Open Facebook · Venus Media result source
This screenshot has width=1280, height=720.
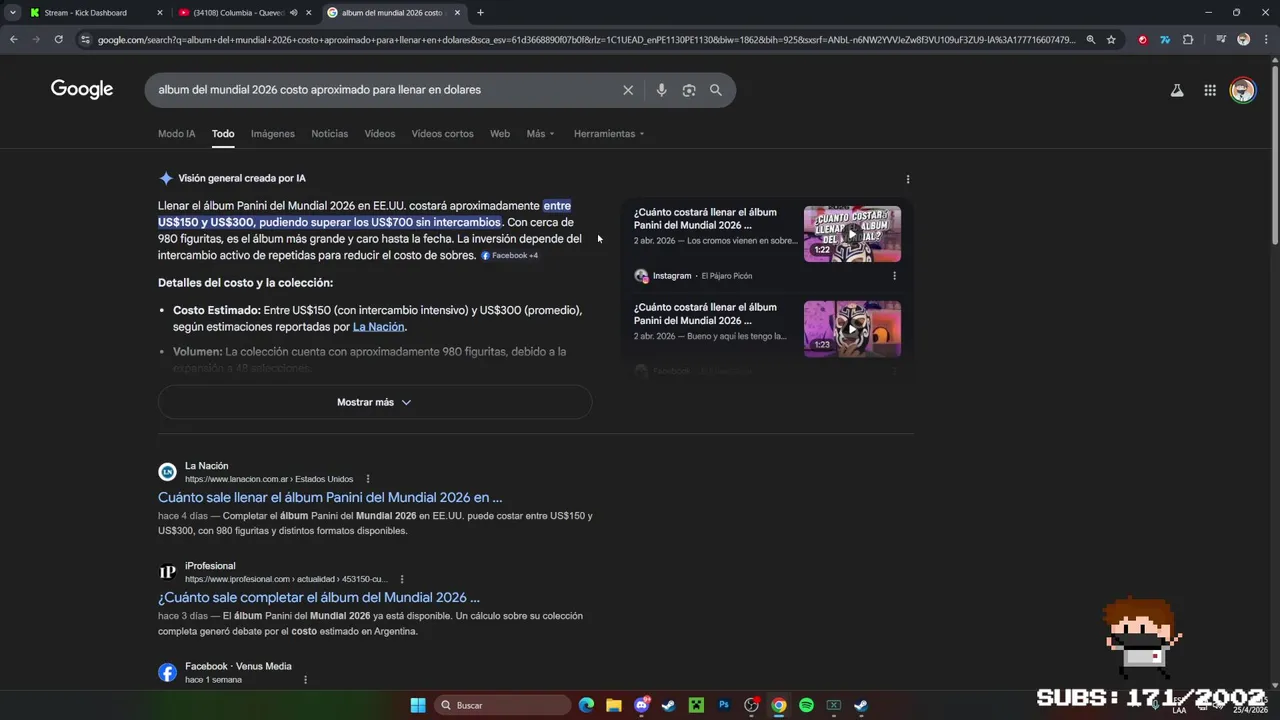[x=238, y=667]
